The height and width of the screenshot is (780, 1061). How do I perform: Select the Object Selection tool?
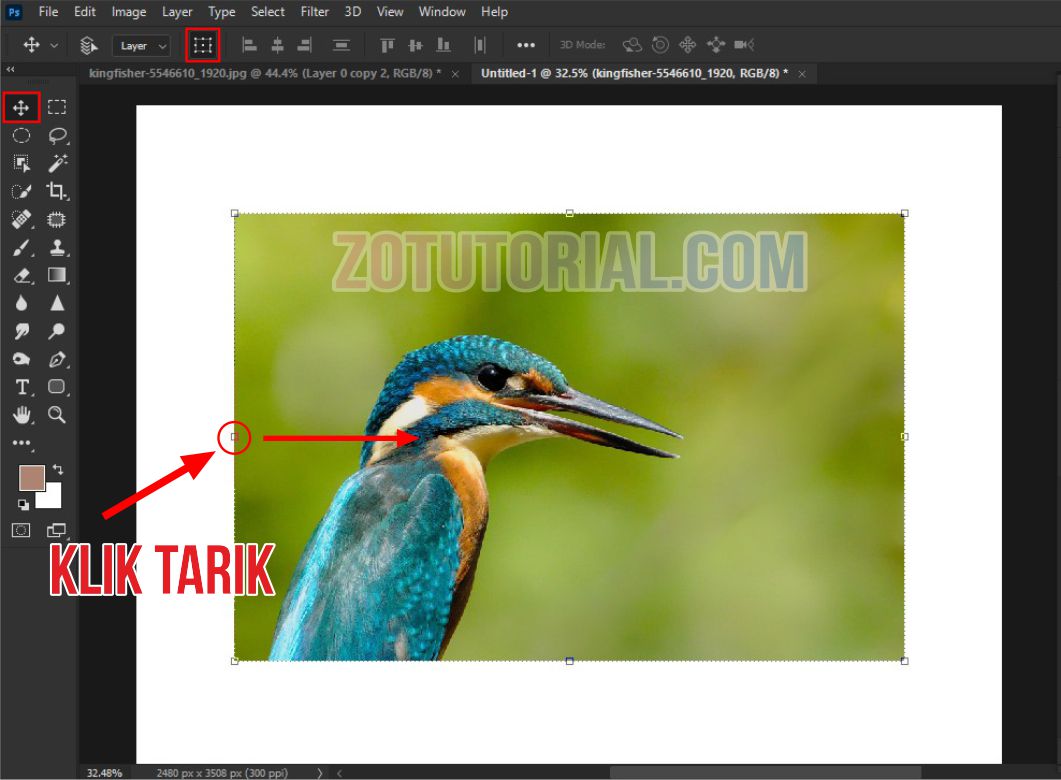click(21, 163)
